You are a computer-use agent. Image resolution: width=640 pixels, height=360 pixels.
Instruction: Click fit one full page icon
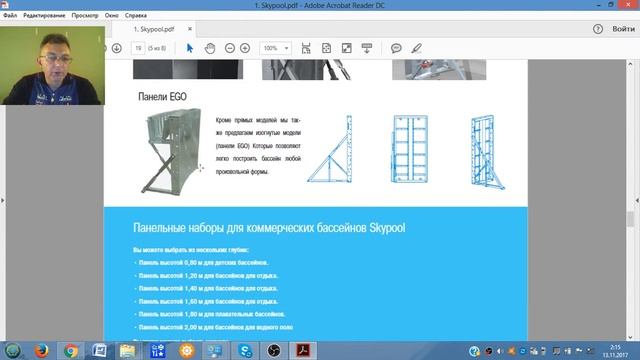[326, 48]
